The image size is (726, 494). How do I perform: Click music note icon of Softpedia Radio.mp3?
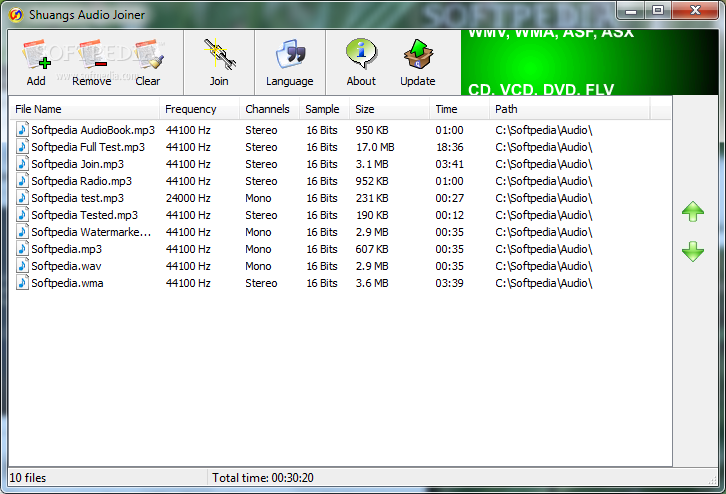click(x=22, y=181)
